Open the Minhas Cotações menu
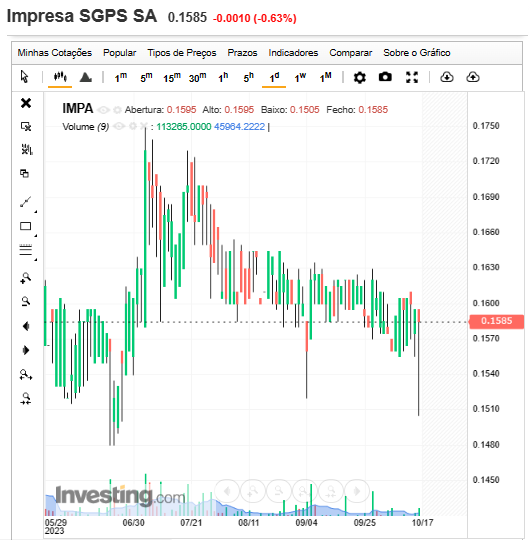The height and width of the screenshot is (540, 531). coord(55,53)
